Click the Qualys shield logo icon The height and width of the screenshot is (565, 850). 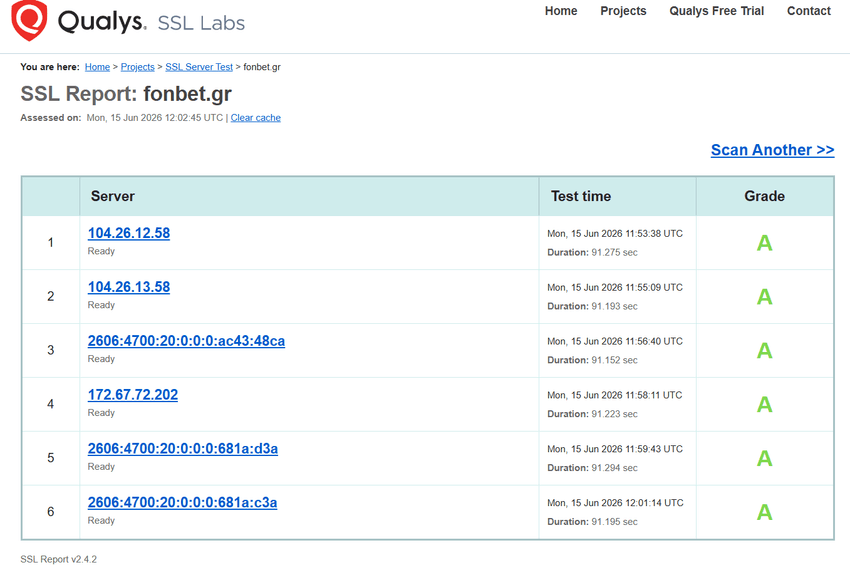(29, 20)
